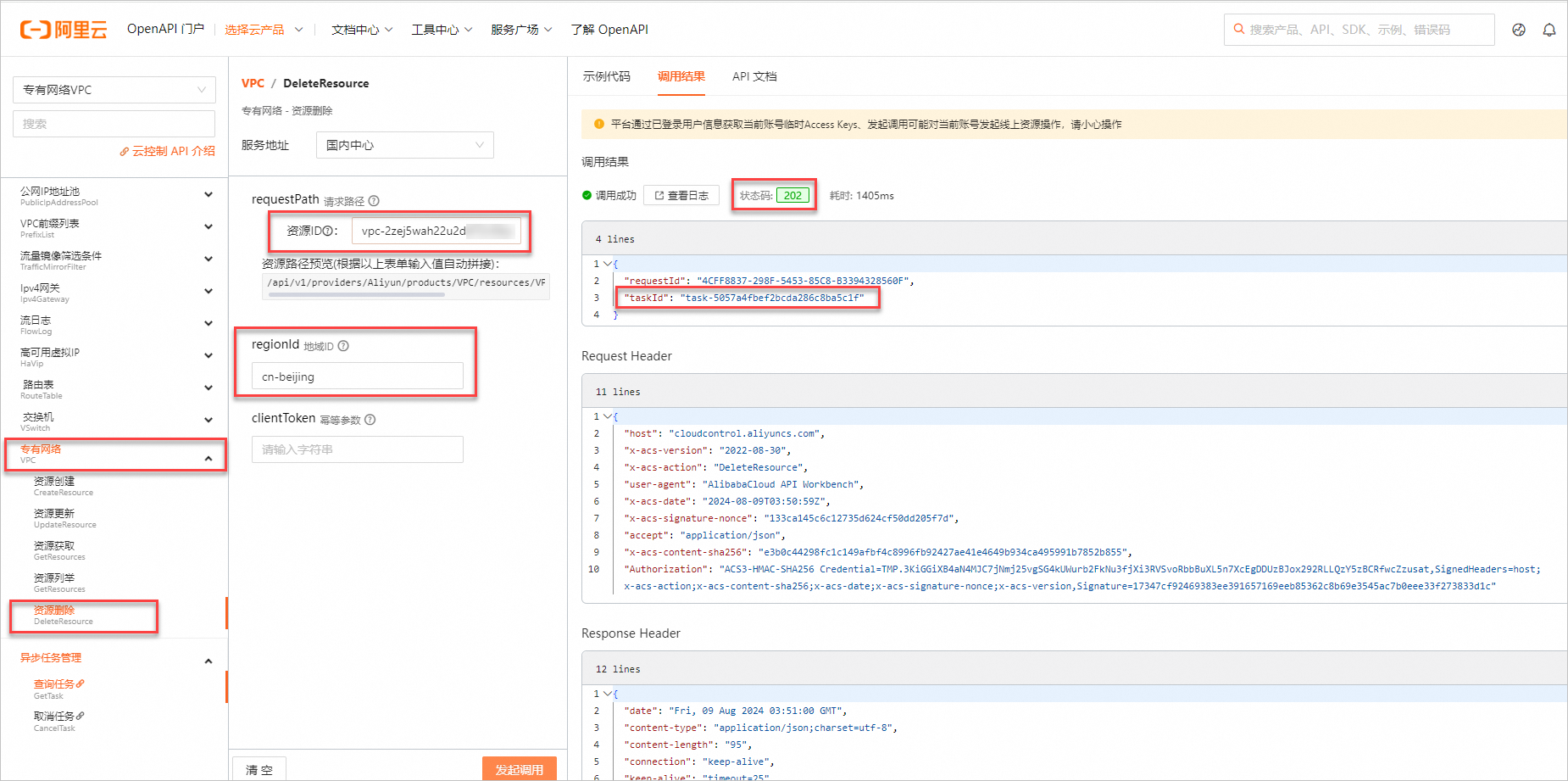Screen dimensions: 1568x781
Task: Expand the 公网IP地址池 section
Action: click(209, 195)
